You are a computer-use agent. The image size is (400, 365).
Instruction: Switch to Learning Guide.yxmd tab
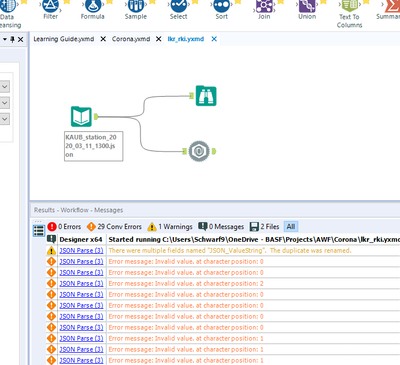[64, 39]
